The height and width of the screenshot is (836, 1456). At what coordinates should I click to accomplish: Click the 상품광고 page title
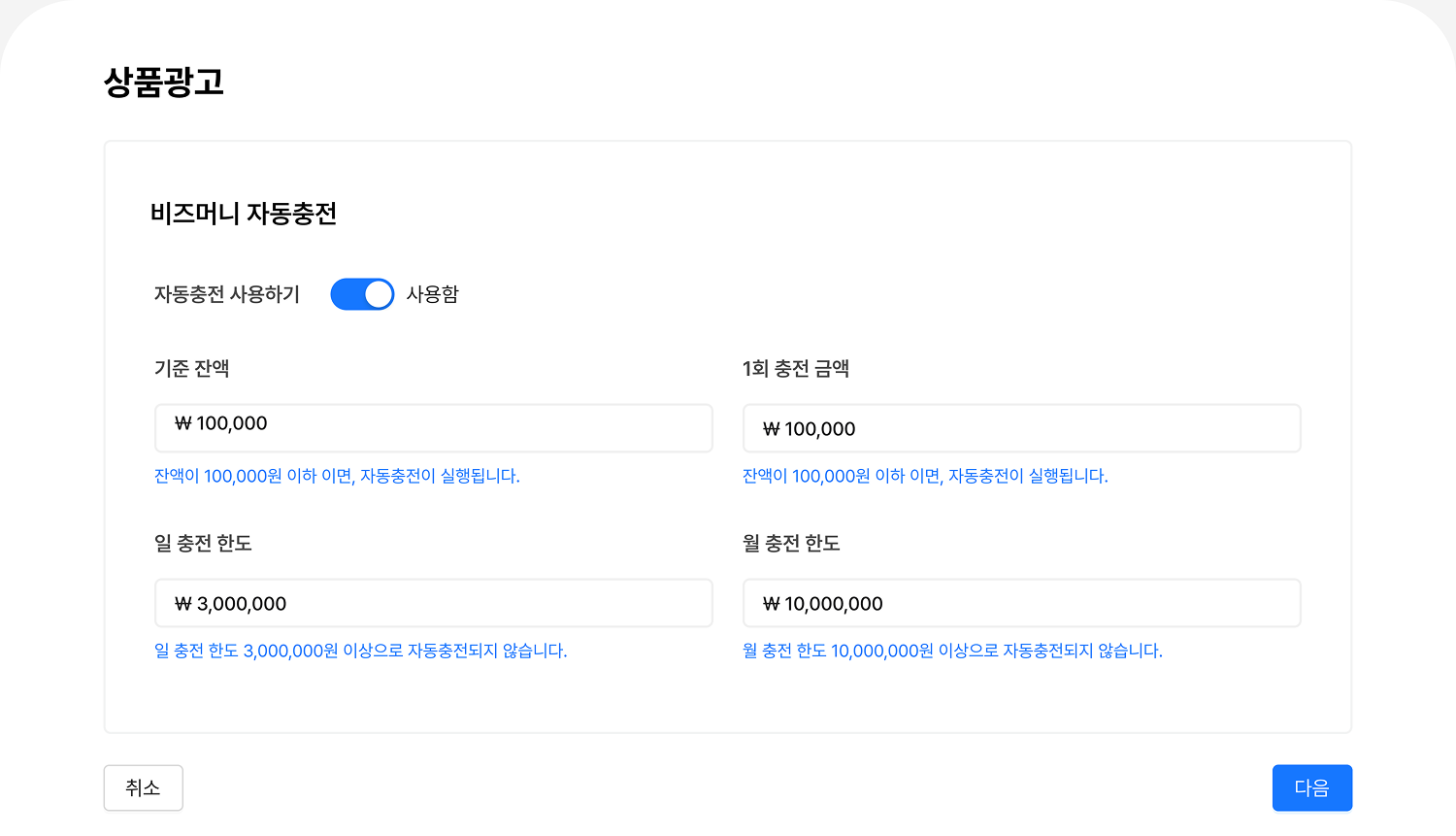[x=163, y=84]
